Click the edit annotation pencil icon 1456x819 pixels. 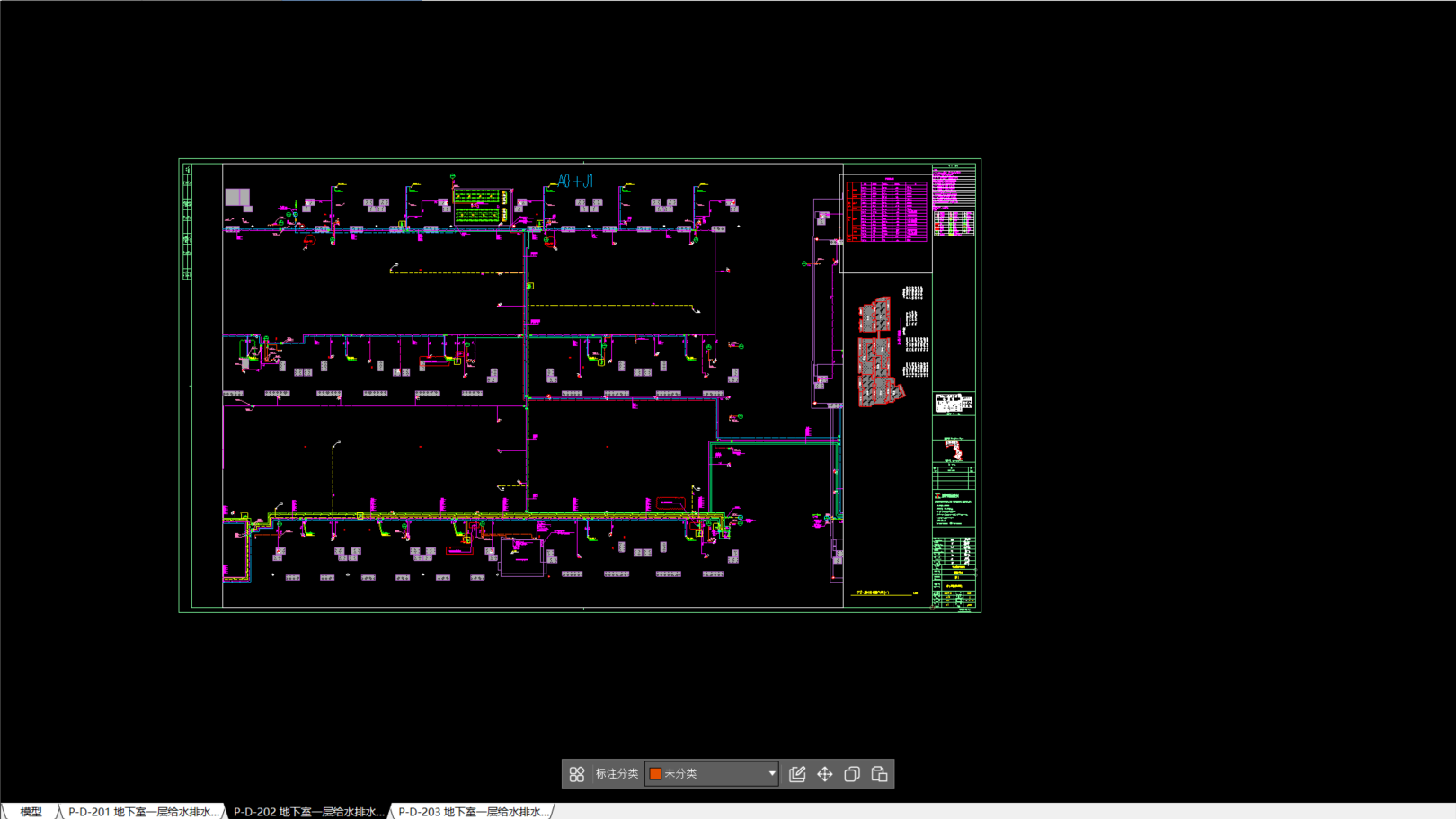(797, 774)
